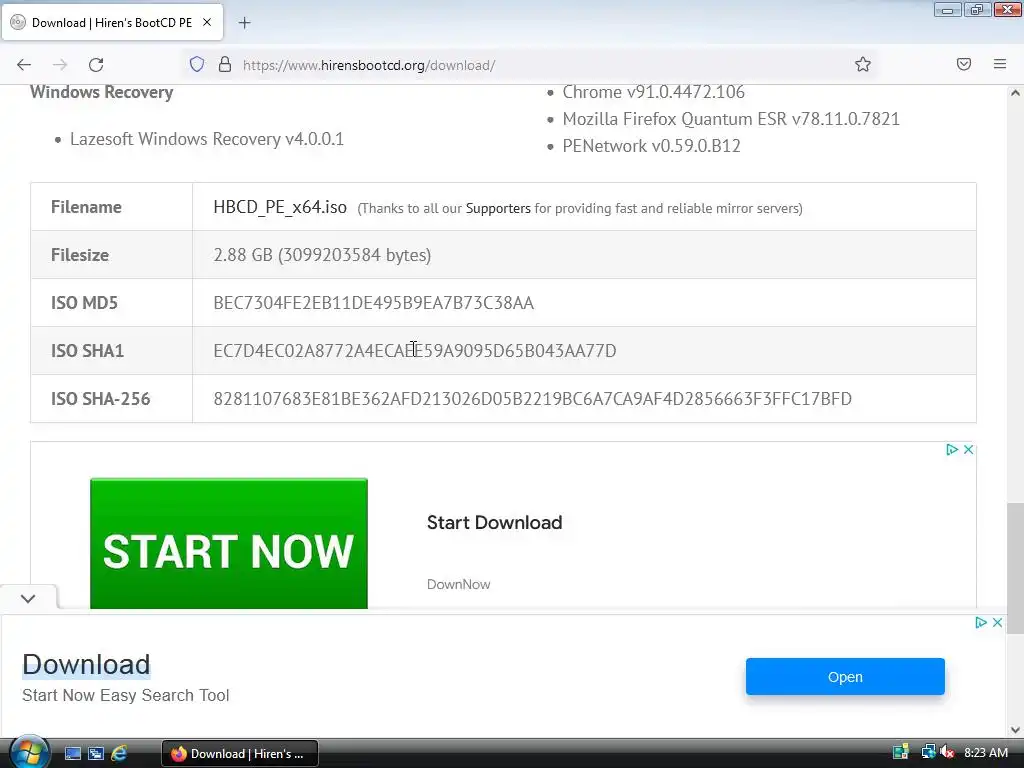Select the ISO SHA1 hash value
Viewport: 1024px width, 768px height.
pyautogui.click(x=415, y=351)
